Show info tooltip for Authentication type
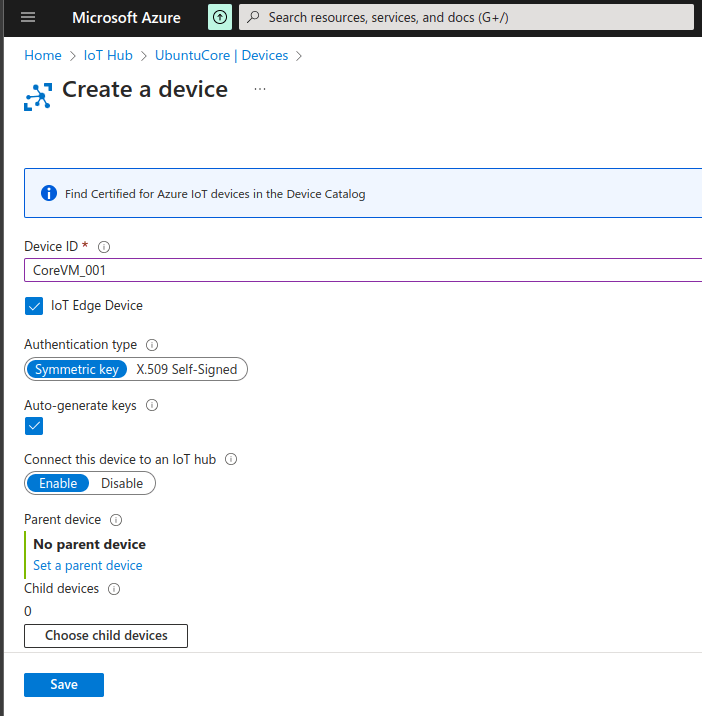This screenshot has width=702, height=716. (152, 345)
